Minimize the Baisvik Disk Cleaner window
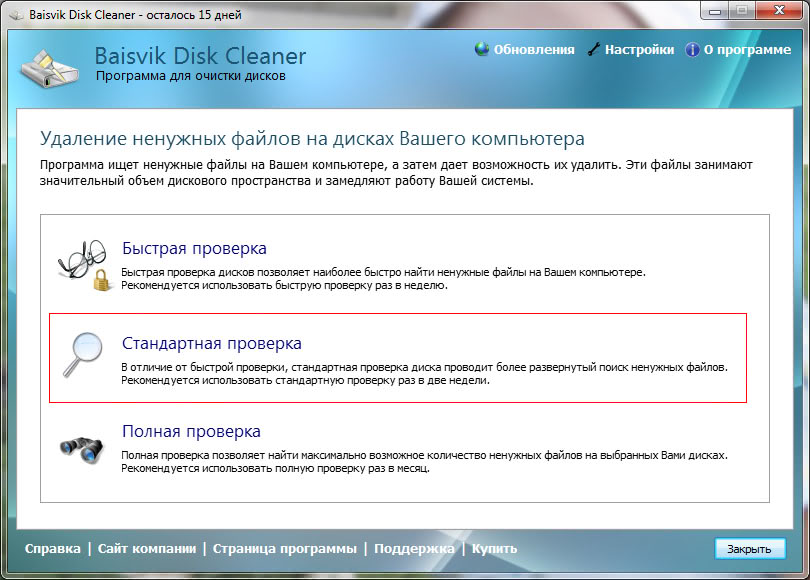This screenshot has height=580, width=810. 715,11
